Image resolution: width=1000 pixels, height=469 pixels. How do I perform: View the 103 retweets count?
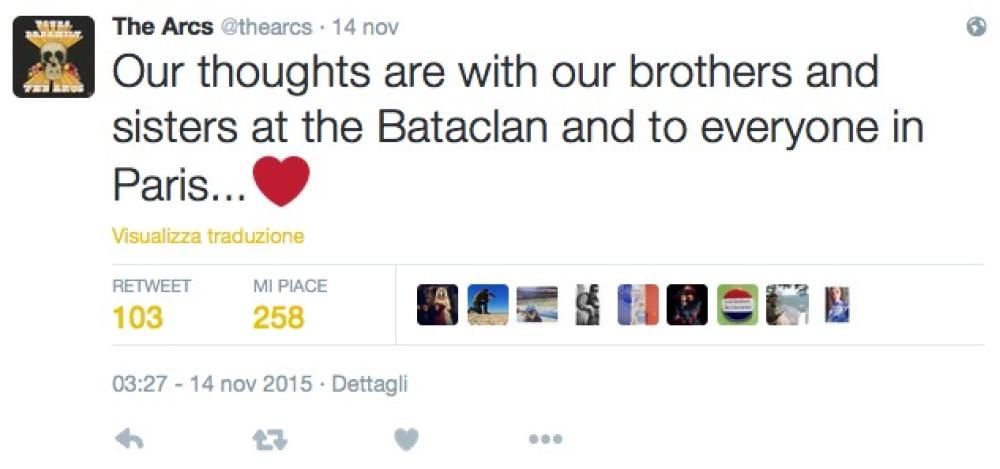138,318
